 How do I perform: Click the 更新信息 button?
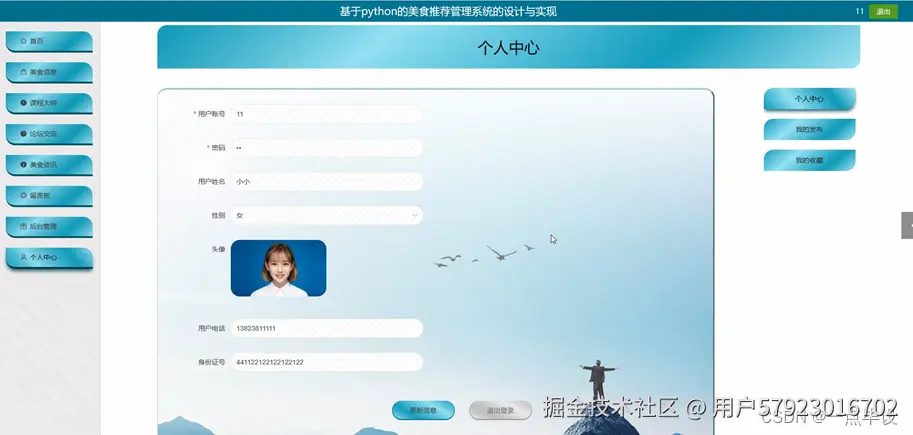click(423, 410)
